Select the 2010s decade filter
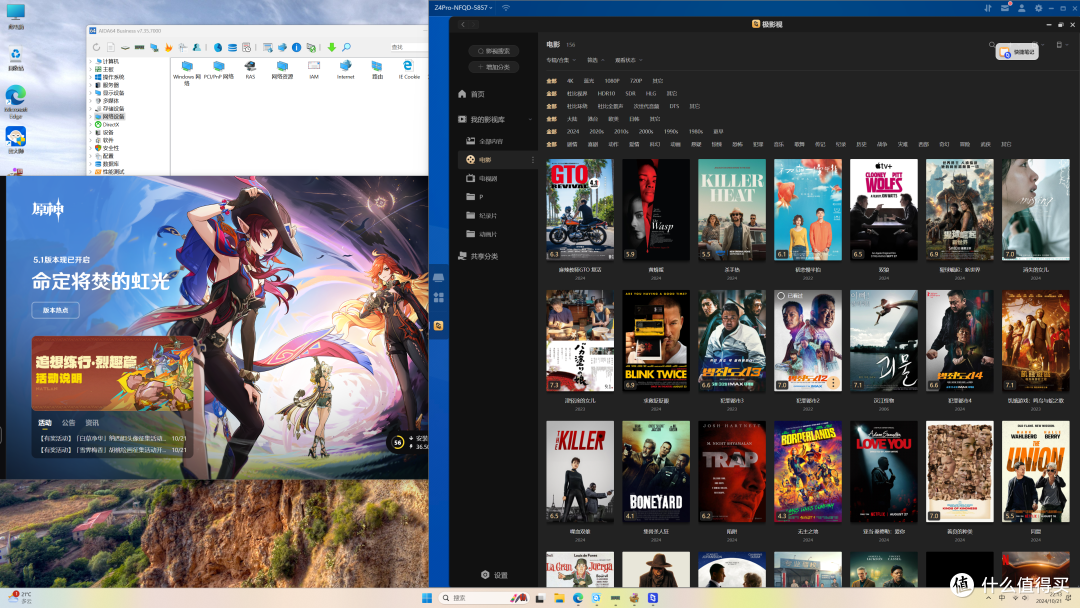Screen dimensions: 1080x608 coord(621,132)
